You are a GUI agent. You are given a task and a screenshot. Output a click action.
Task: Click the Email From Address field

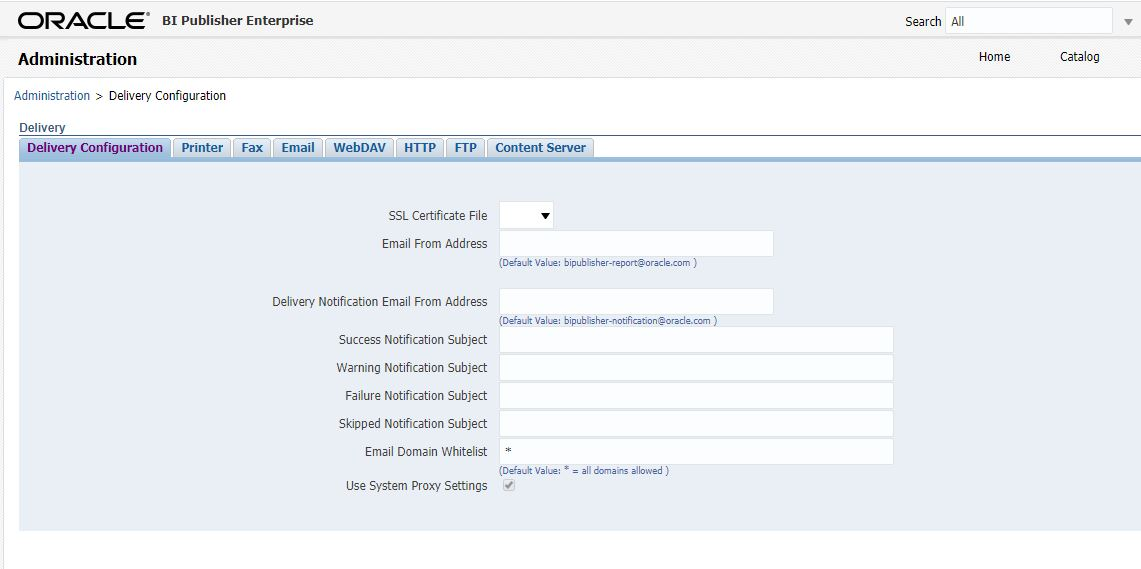(x=636, y=244)
